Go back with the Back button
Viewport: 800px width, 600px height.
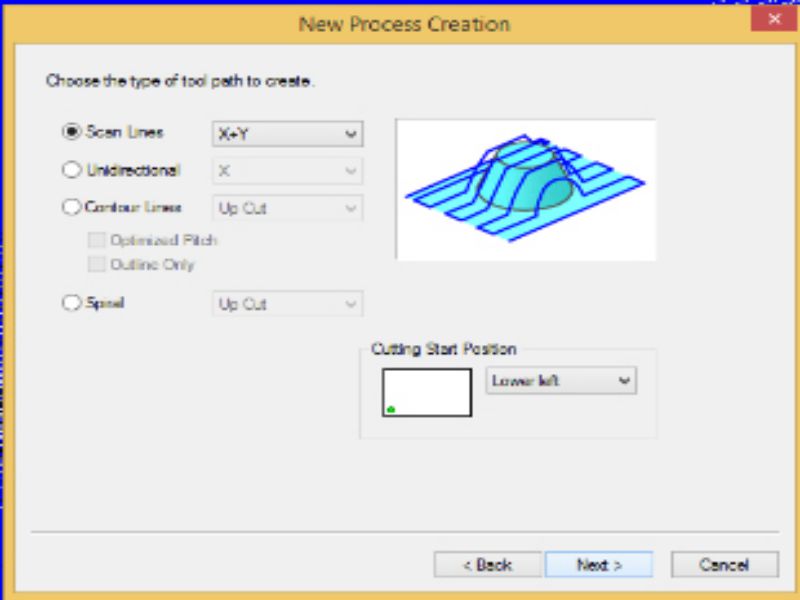[x=487, y=565]
